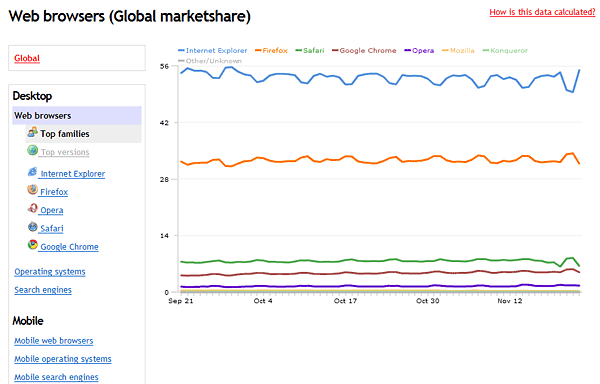The image size is (600, 384).
Task: Click the 'Oct 17' axis label
Action: pos(345,301)
